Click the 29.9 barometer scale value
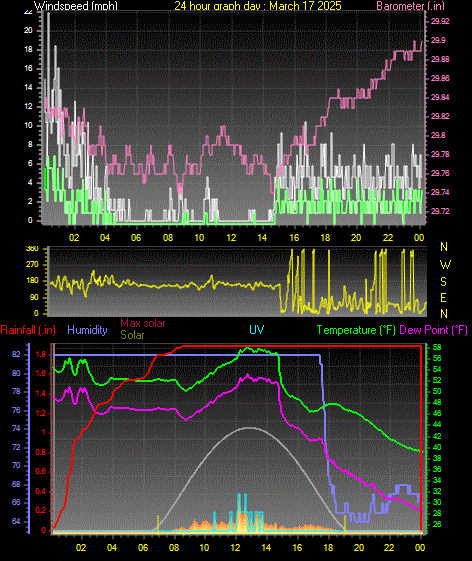Viewport: 472px width, 561px height. [x=438, y=40]
